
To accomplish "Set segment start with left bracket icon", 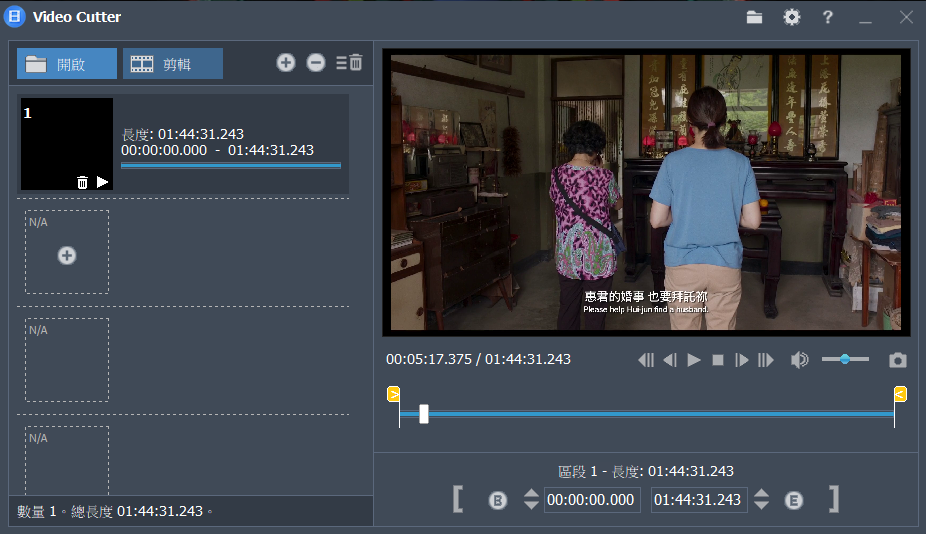I will 458,500.
